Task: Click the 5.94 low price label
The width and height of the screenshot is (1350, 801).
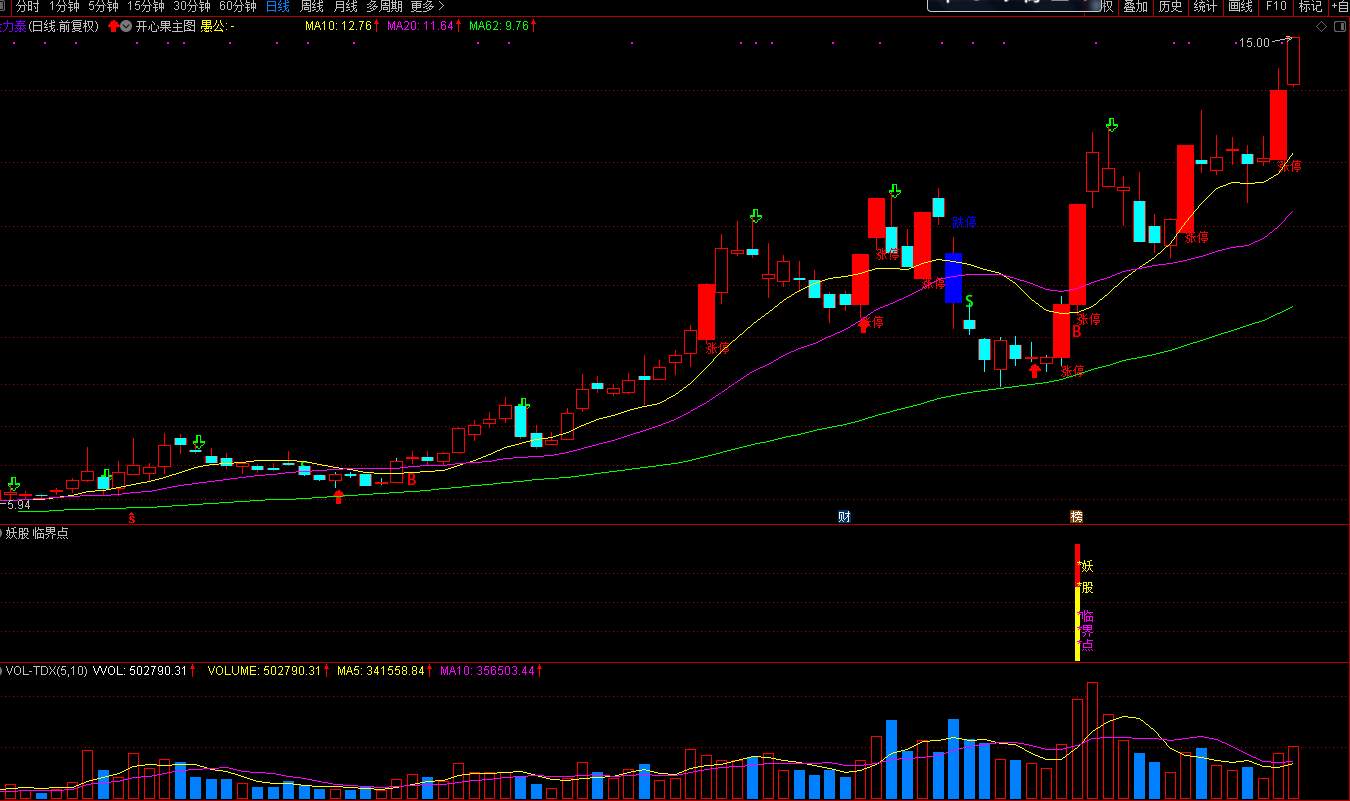Action: click(x=16, y=505)
